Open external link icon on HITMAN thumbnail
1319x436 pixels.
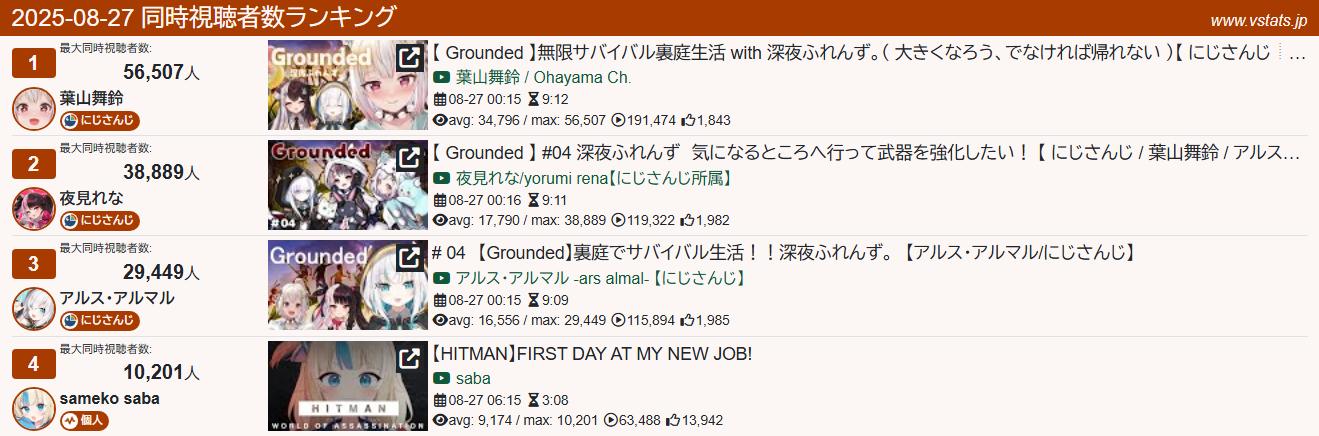pos(409,357)
